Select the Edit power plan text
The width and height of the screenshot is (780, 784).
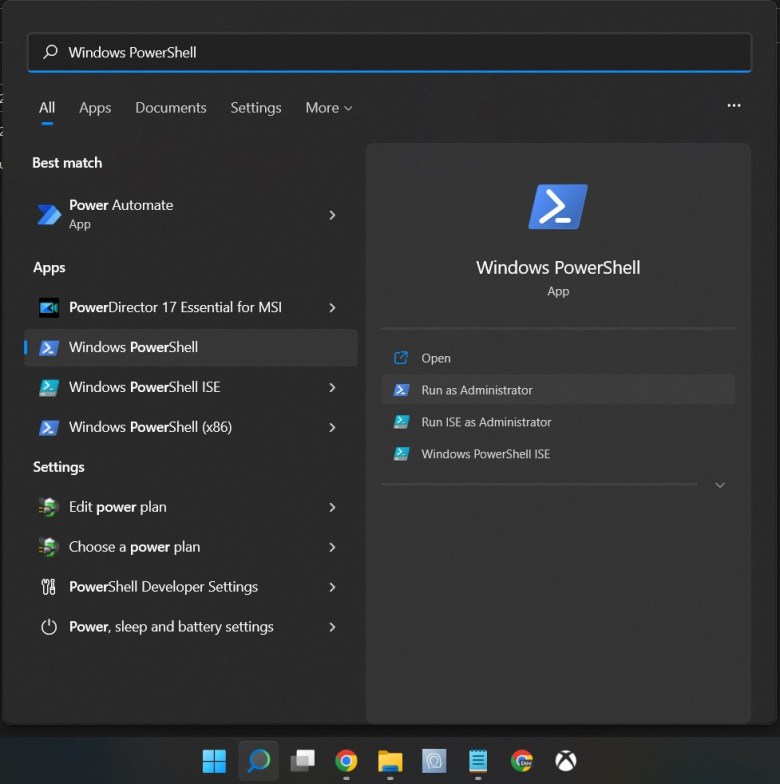118,508
